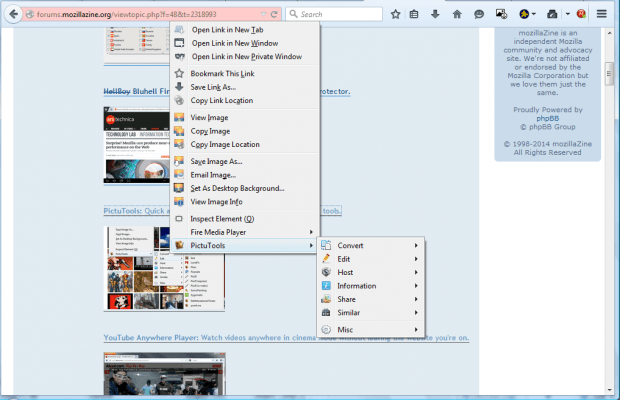Open the downloads arrow icon

point(436,15)
